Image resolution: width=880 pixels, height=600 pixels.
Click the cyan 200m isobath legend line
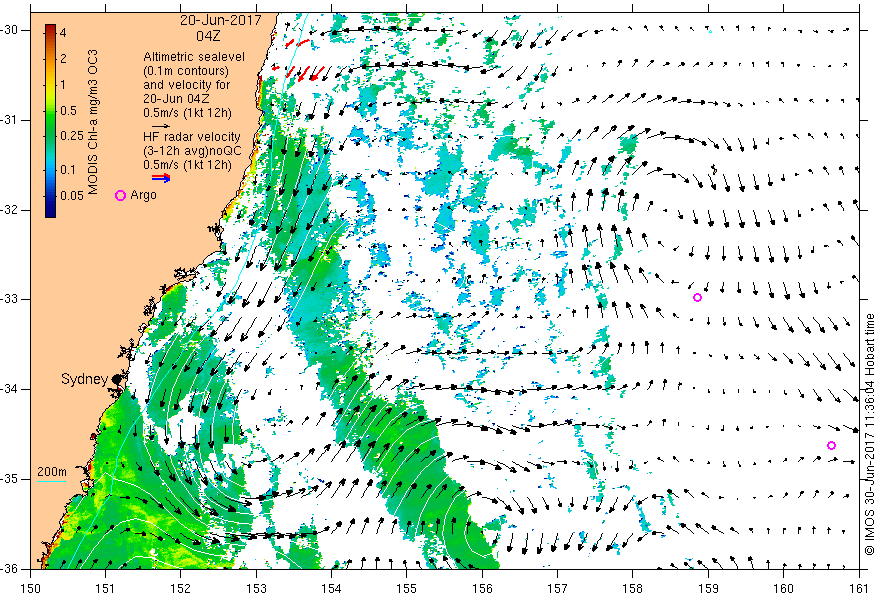[x=52, y=481]
